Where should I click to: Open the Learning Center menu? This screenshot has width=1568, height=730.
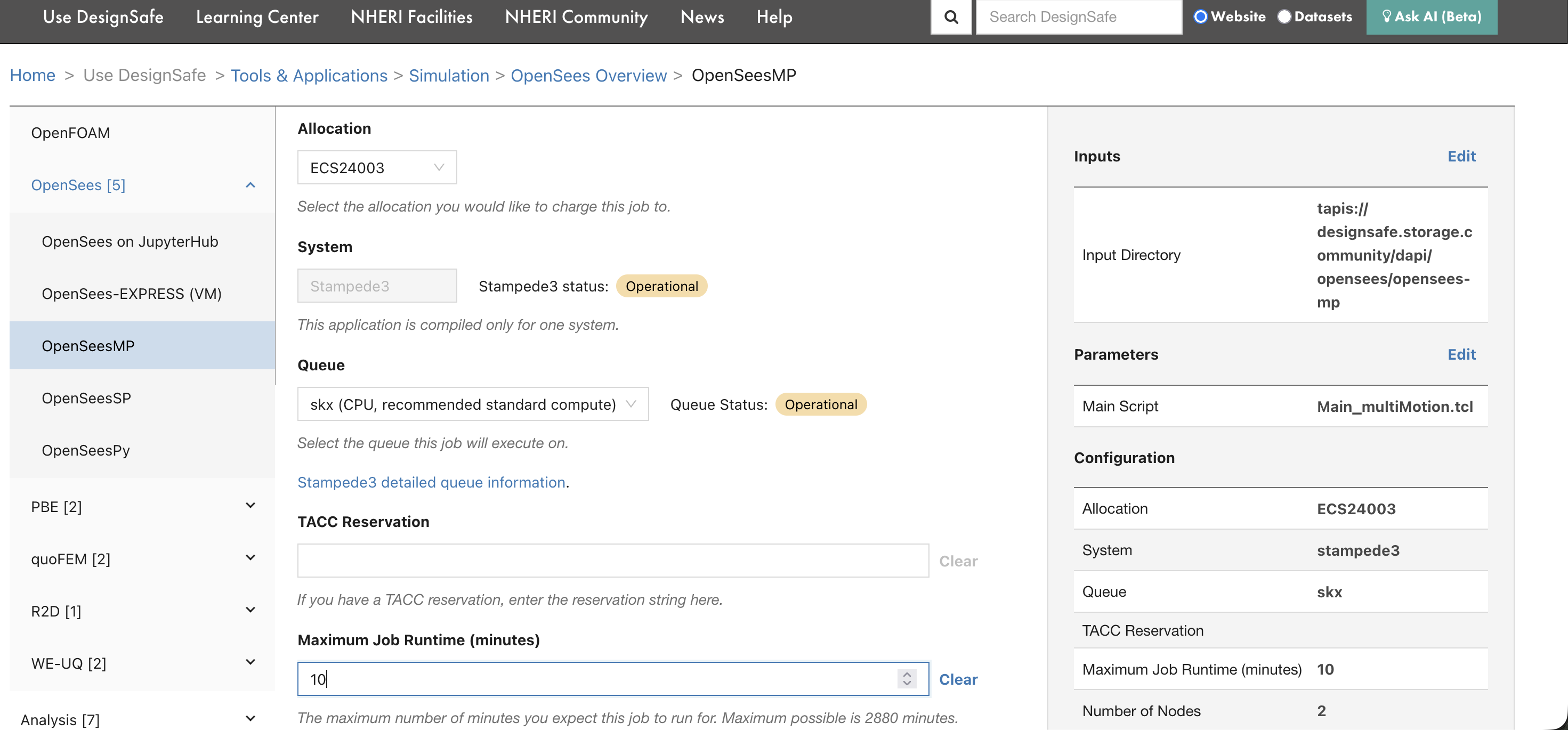coord(257,17)
